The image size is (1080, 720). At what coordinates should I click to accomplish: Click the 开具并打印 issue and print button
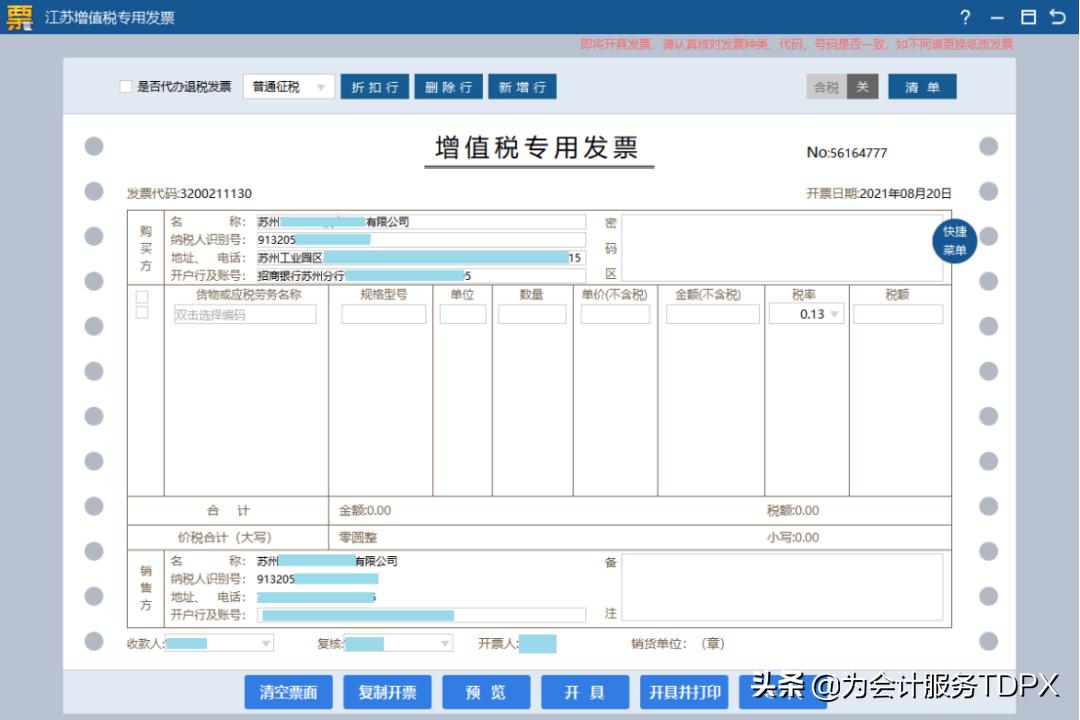[x=686, y=692]
